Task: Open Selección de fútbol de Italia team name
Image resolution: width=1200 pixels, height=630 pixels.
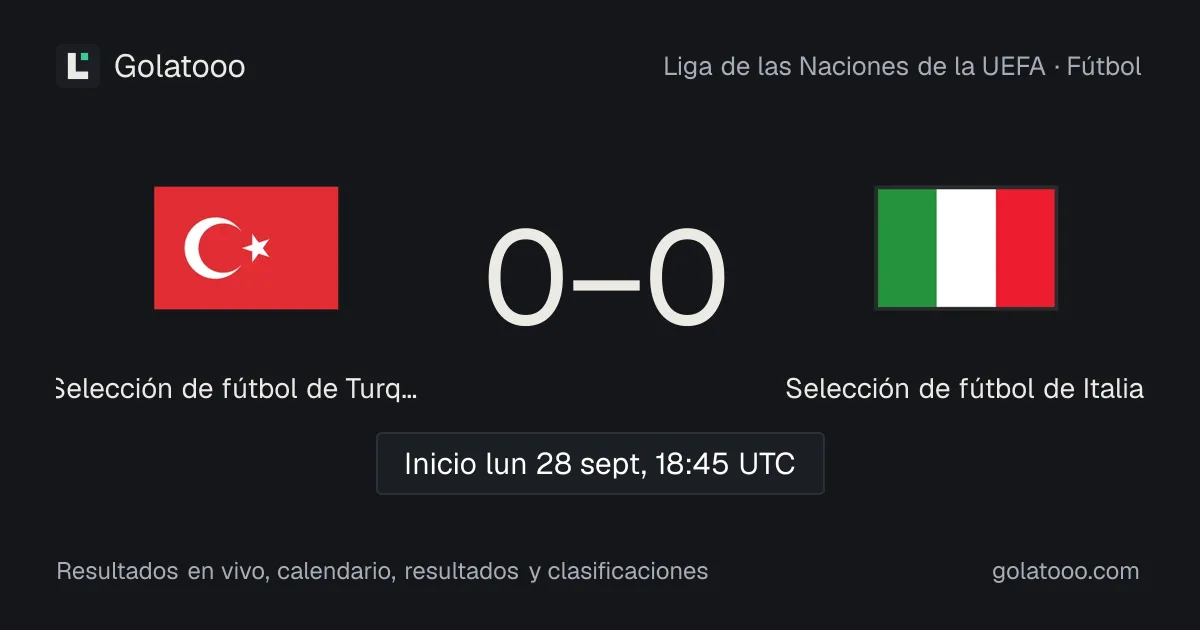Action: [x=965, y=388]
